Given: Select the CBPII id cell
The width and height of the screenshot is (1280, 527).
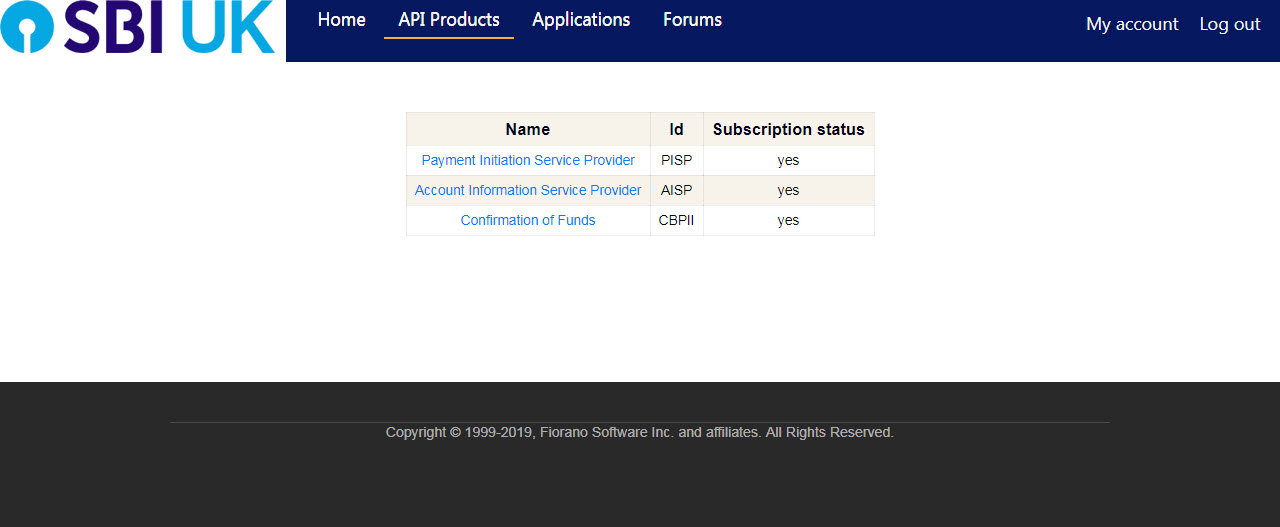Looking at the screenshot, I should tap(677, 220).
